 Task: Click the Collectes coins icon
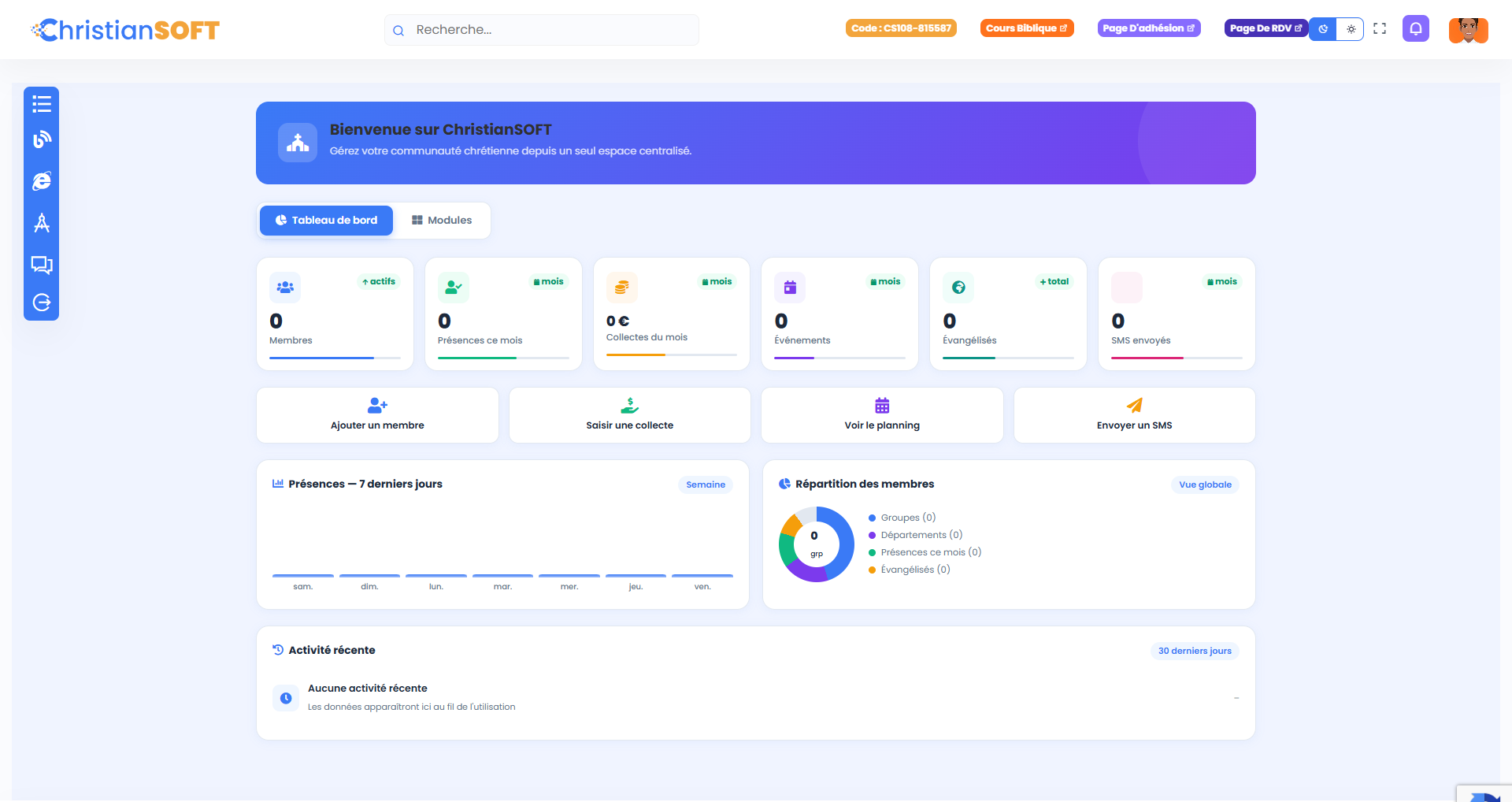622,288
